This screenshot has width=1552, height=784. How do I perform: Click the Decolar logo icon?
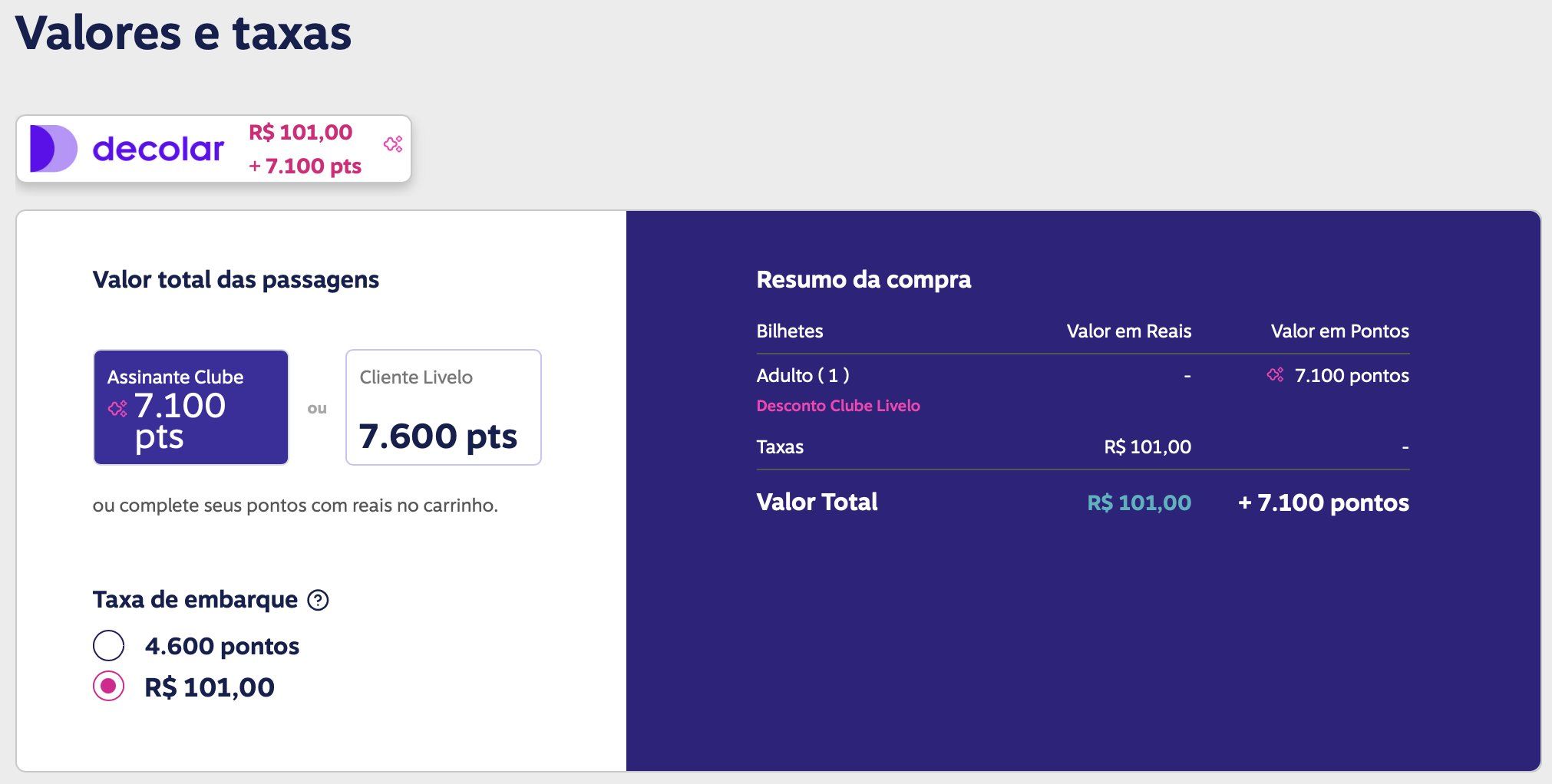coord(54,149)
